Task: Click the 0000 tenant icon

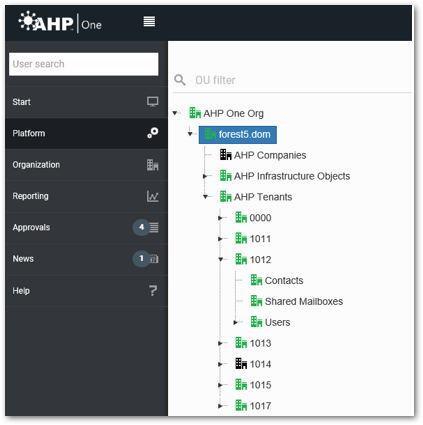Action: tap(241, 217)
